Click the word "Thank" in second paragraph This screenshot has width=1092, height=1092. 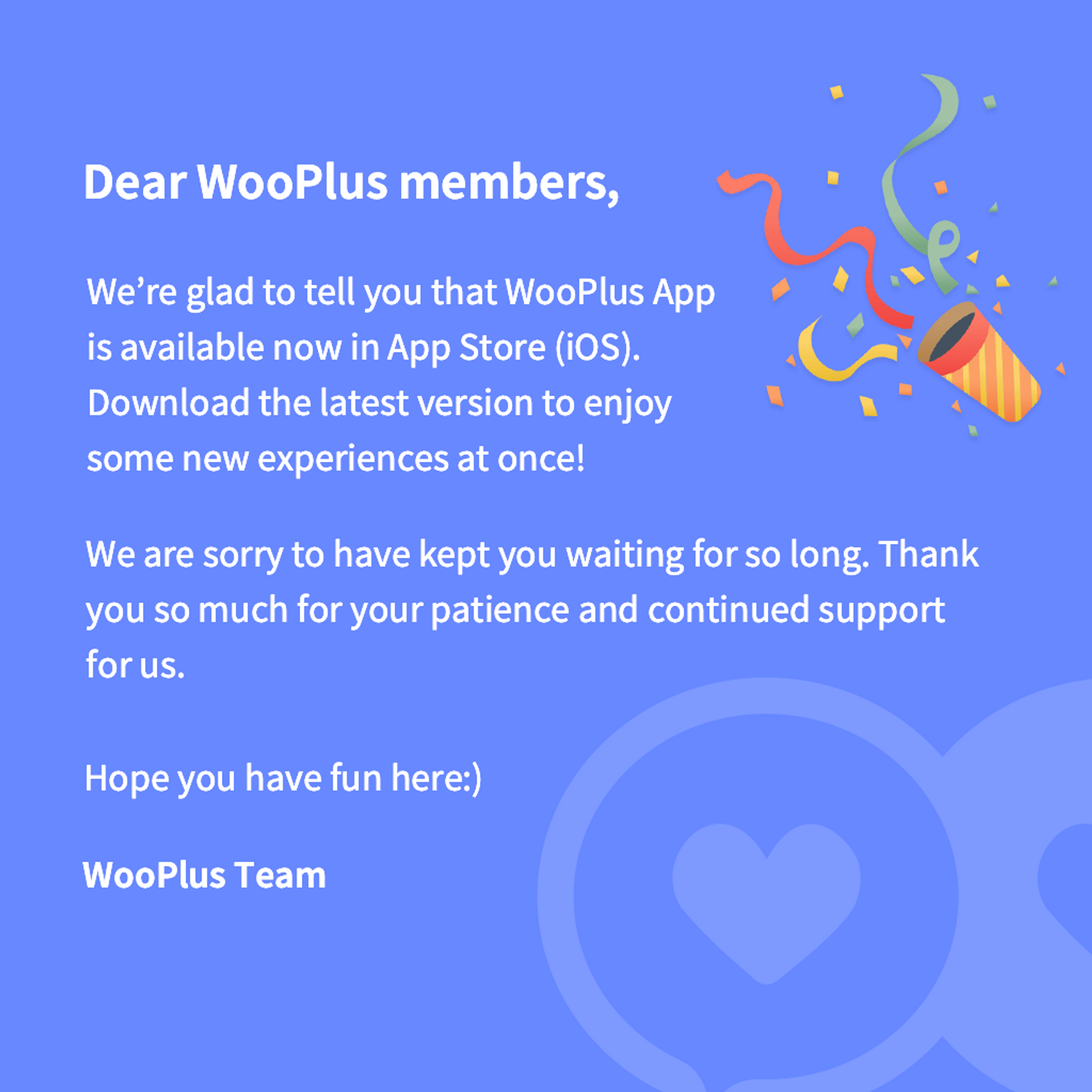[x=928, y=555]
